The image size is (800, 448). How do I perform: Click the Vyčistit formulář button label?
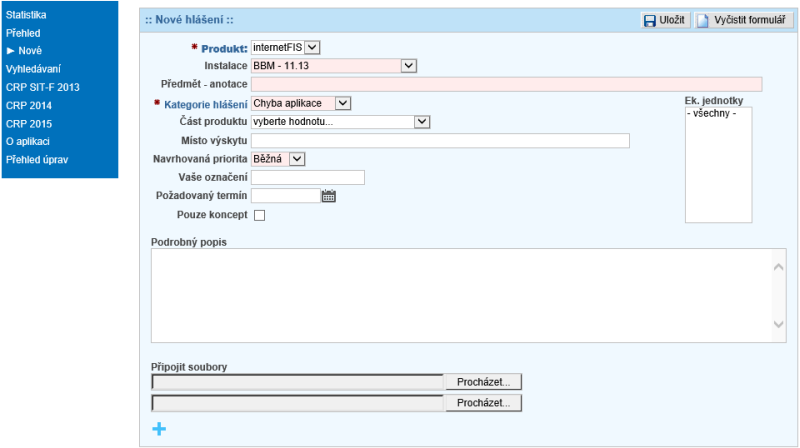click(749, 20)
